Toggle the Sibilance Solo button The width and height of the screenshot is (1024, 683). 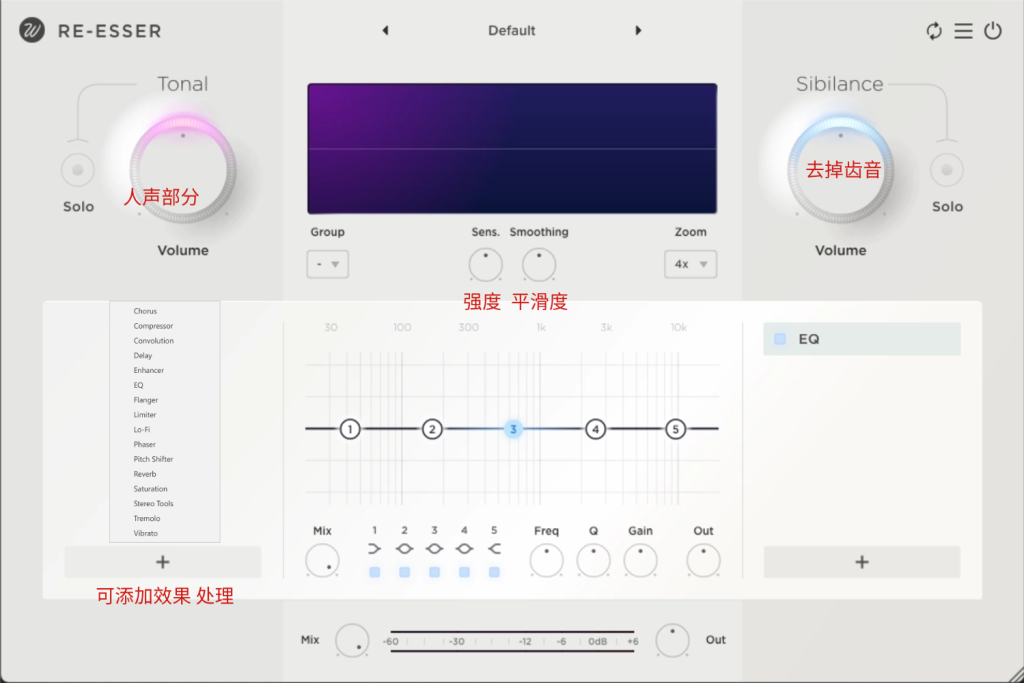pos(946,170)
